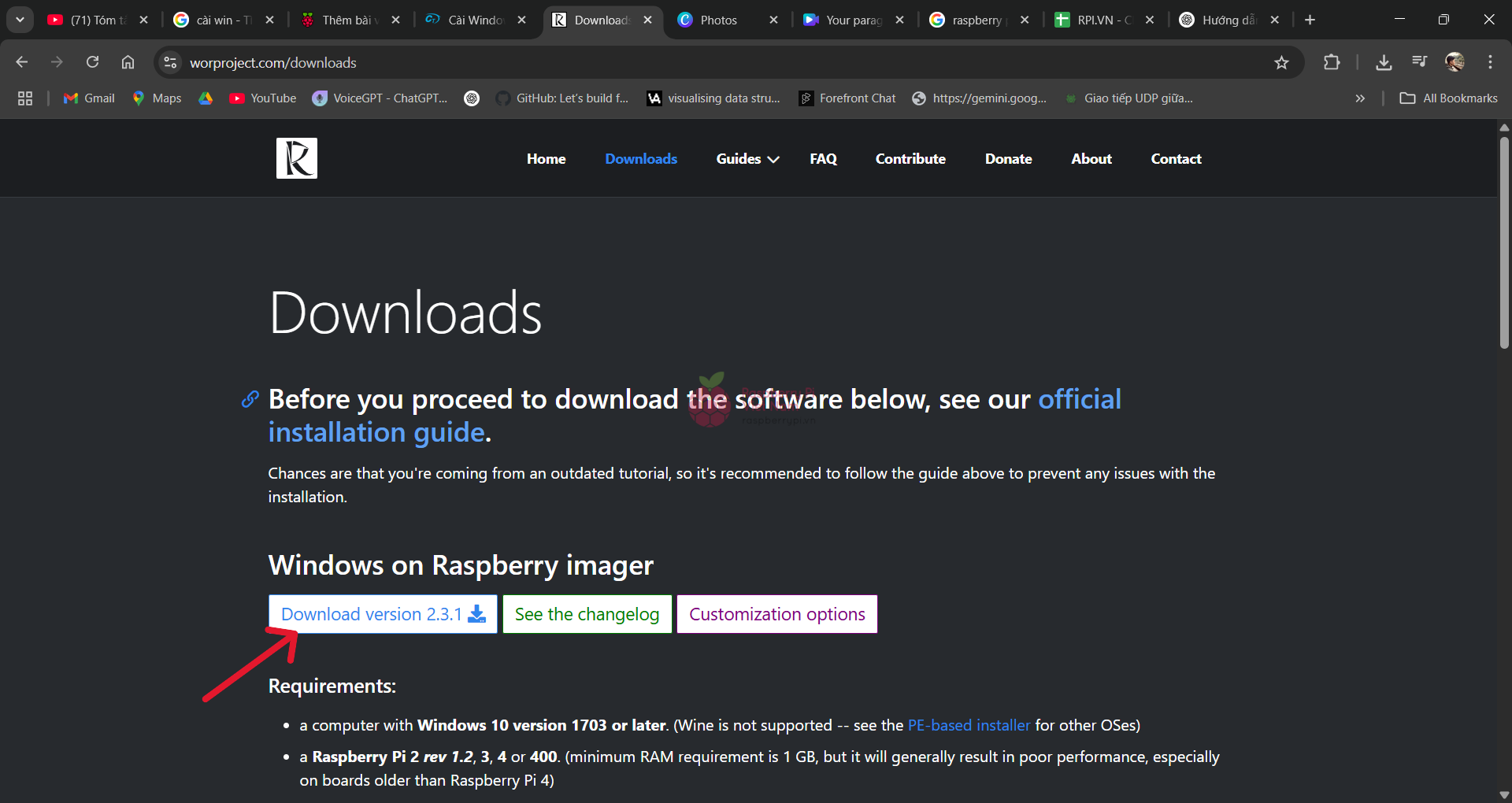The width and height of the screenshot is (1512, 803).
Task: Bookmark this page with star icon
Action: pos(1281,63)
